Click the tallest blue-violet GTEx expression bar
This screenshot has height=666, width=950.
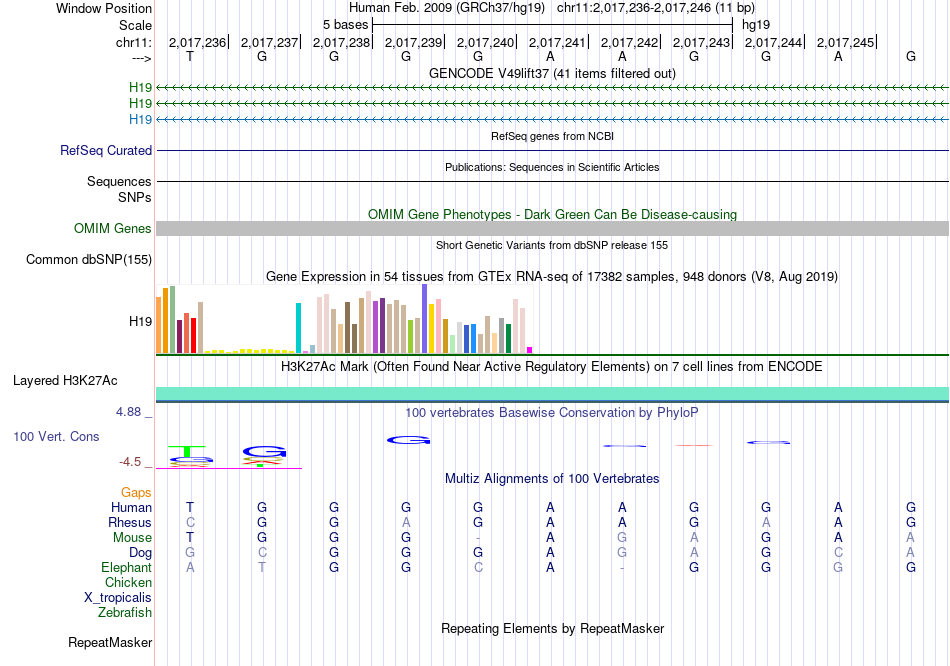point(425,318)
